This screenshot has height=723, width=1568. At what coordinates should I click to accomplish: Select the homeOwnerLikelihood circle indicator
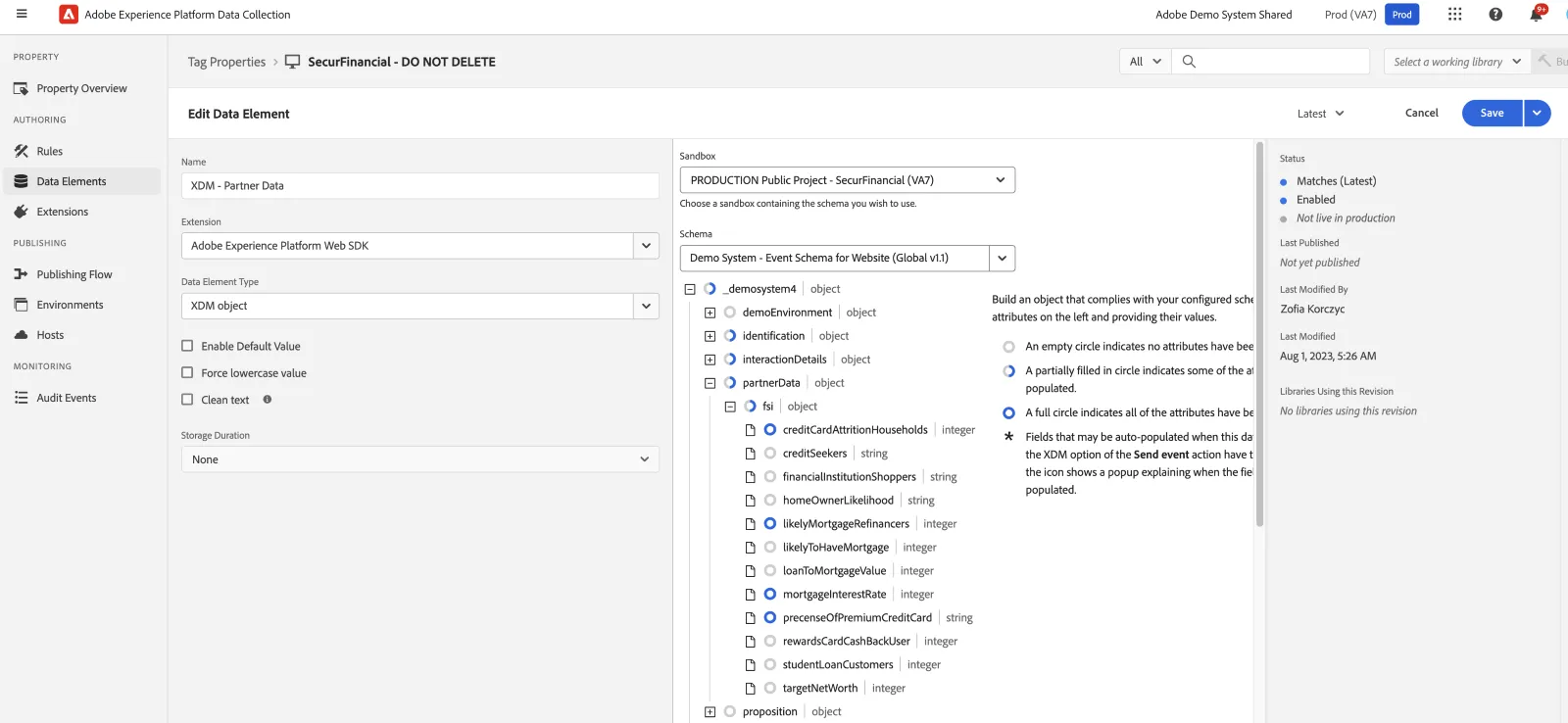770,501
